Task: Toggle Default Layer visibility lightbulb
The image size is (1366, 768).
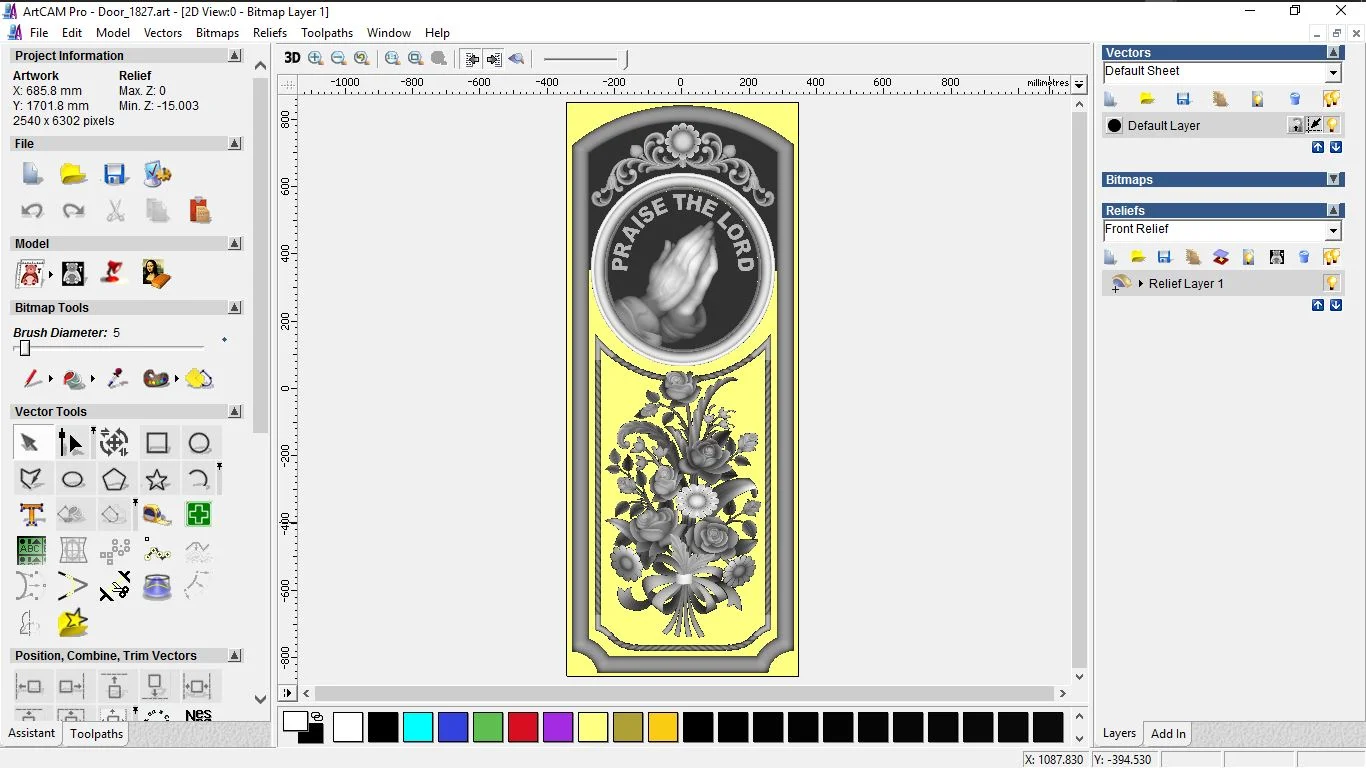Action: (x=1332, y=125)
